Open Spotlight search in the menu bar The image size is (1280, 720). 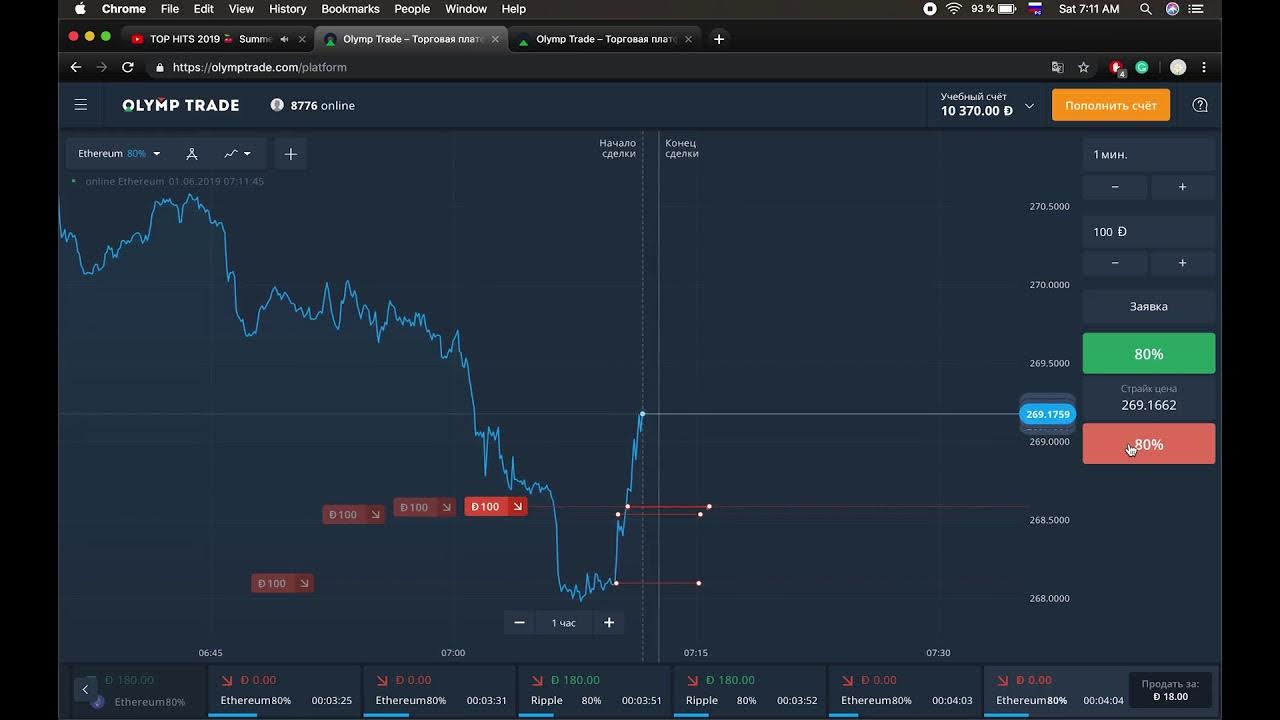point(1146,9)
